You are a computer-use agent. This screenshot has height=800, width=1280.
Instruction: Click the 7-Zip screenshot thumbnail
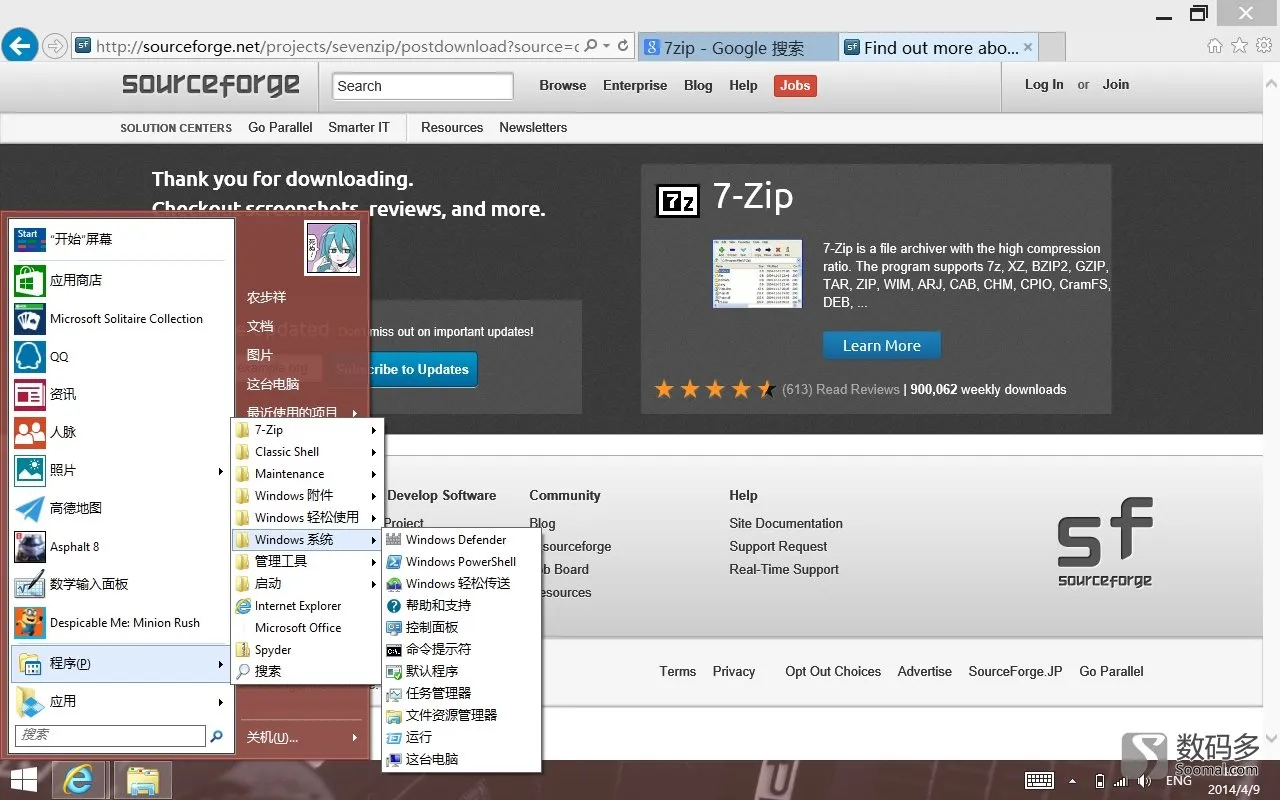tap(757, 274)
